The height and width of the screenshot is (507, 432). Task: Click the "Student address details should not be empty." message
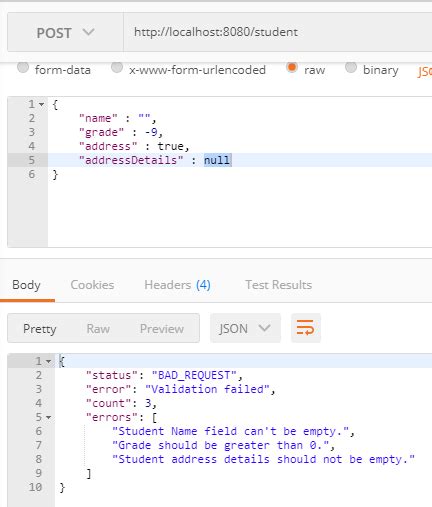pyautogui.click(x=264, y=459)
